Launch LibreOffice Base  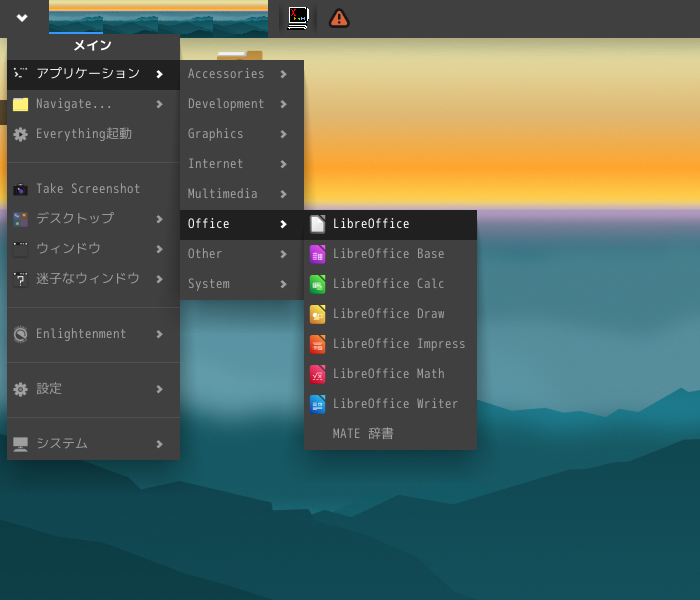391,254
